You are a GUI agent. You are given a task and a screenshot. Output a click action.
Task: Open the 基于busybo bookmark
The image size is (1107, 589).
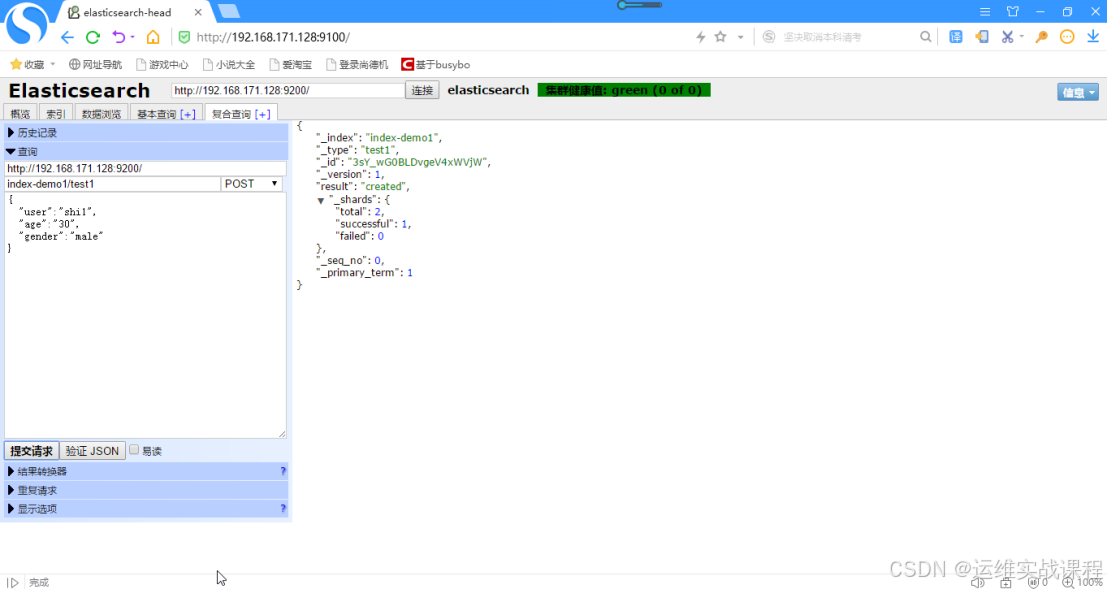tap(436, 64)
